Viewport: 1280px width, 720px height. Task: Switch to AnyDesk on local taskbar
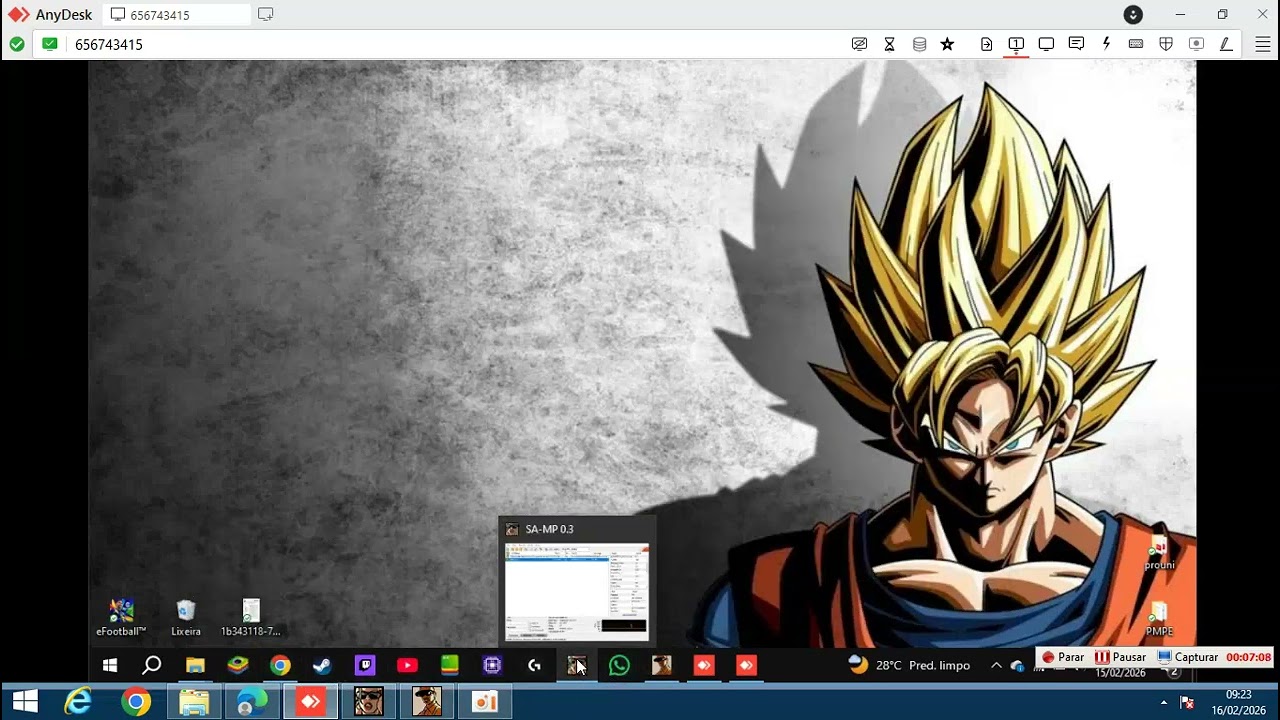point(310,702)
